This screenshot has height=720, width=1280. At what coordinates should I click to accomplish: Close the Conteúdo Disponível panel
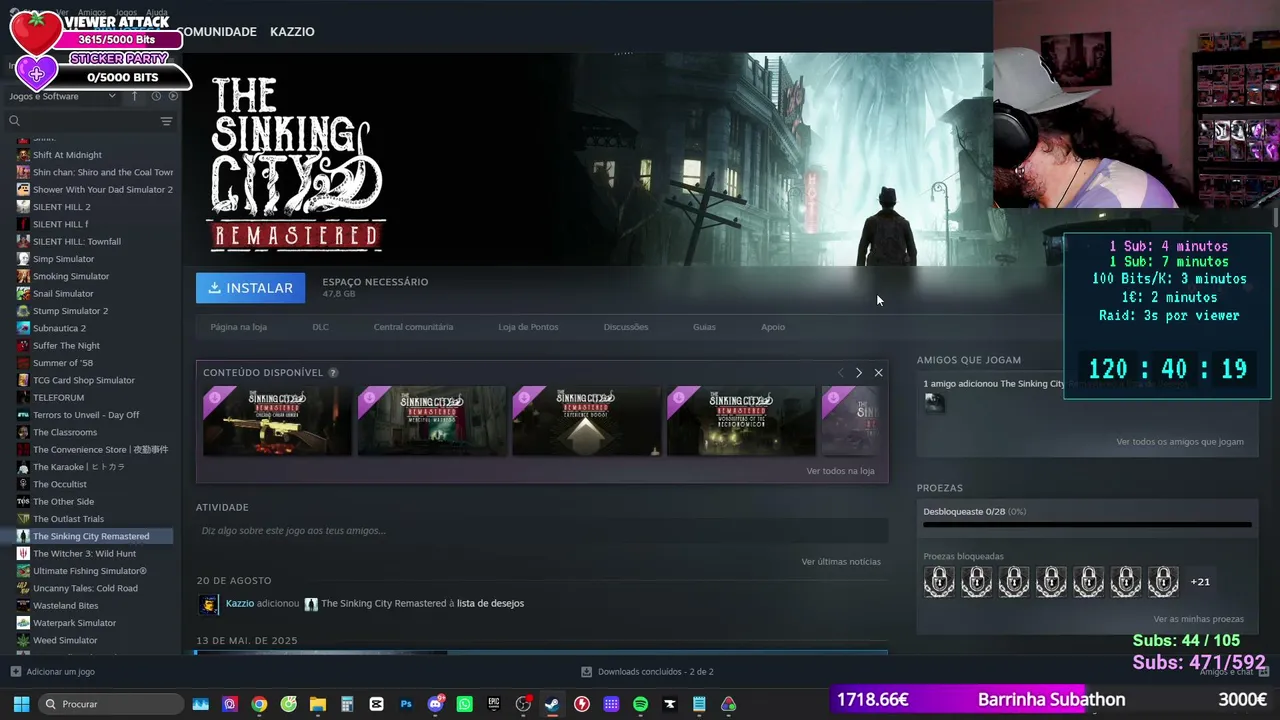878,373
